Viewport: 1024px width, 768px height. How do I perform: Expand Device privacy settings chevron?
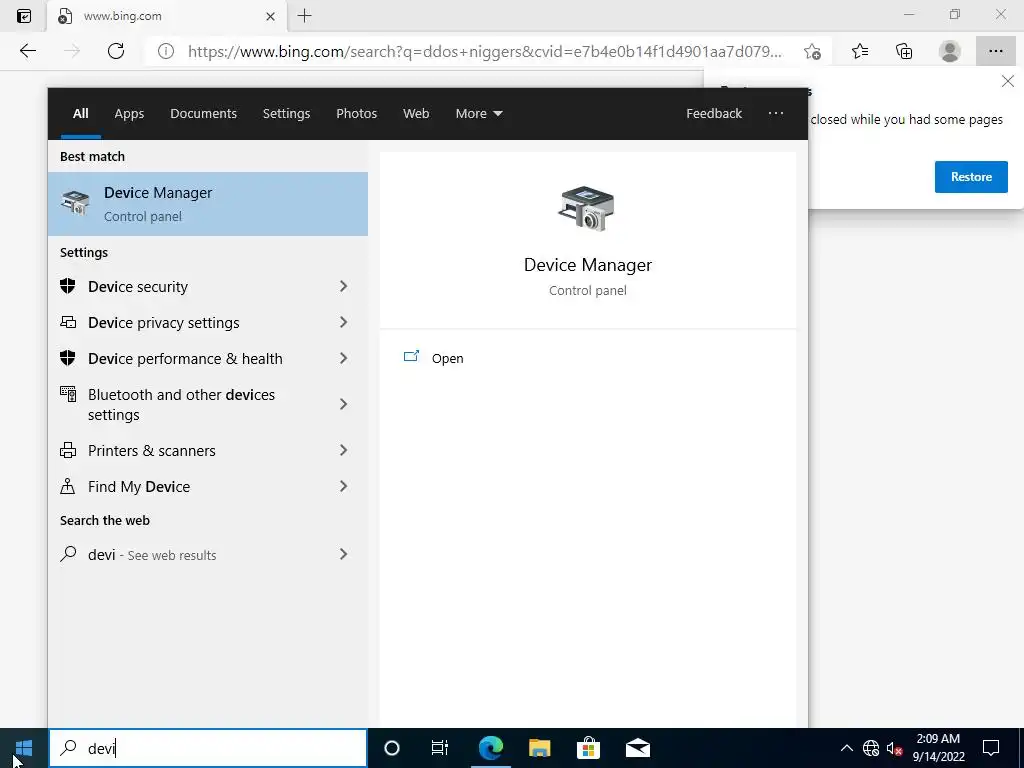coord(344,322)
